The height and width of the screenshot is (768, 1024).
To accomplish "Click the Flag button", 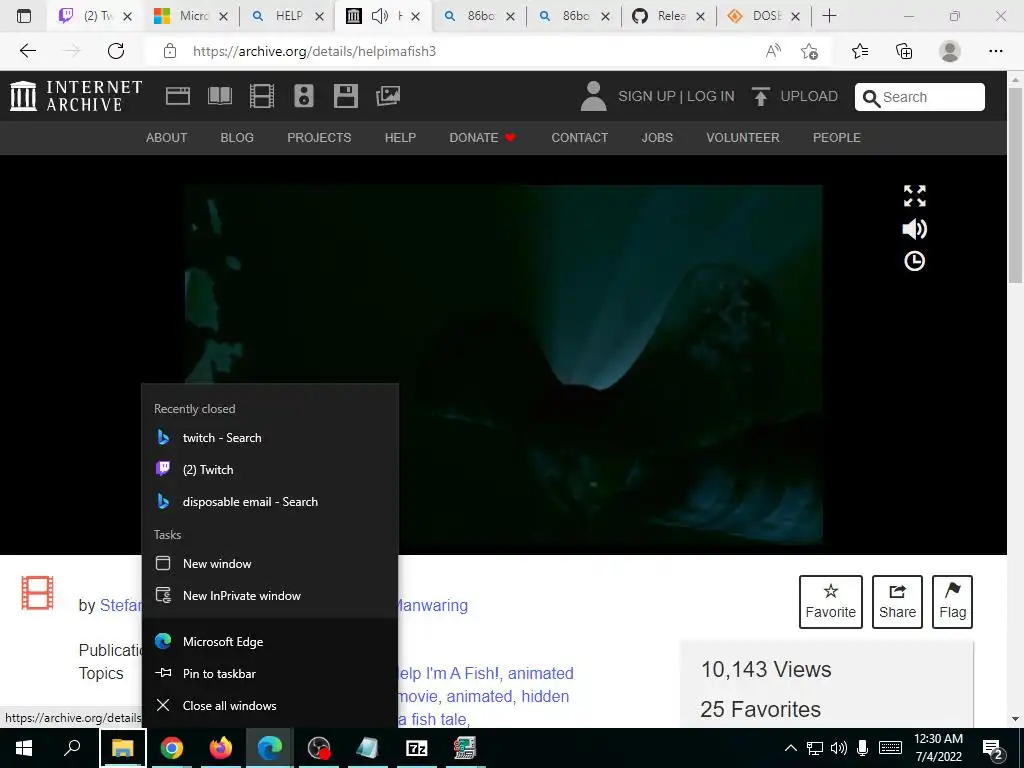I will click(952, 601).
